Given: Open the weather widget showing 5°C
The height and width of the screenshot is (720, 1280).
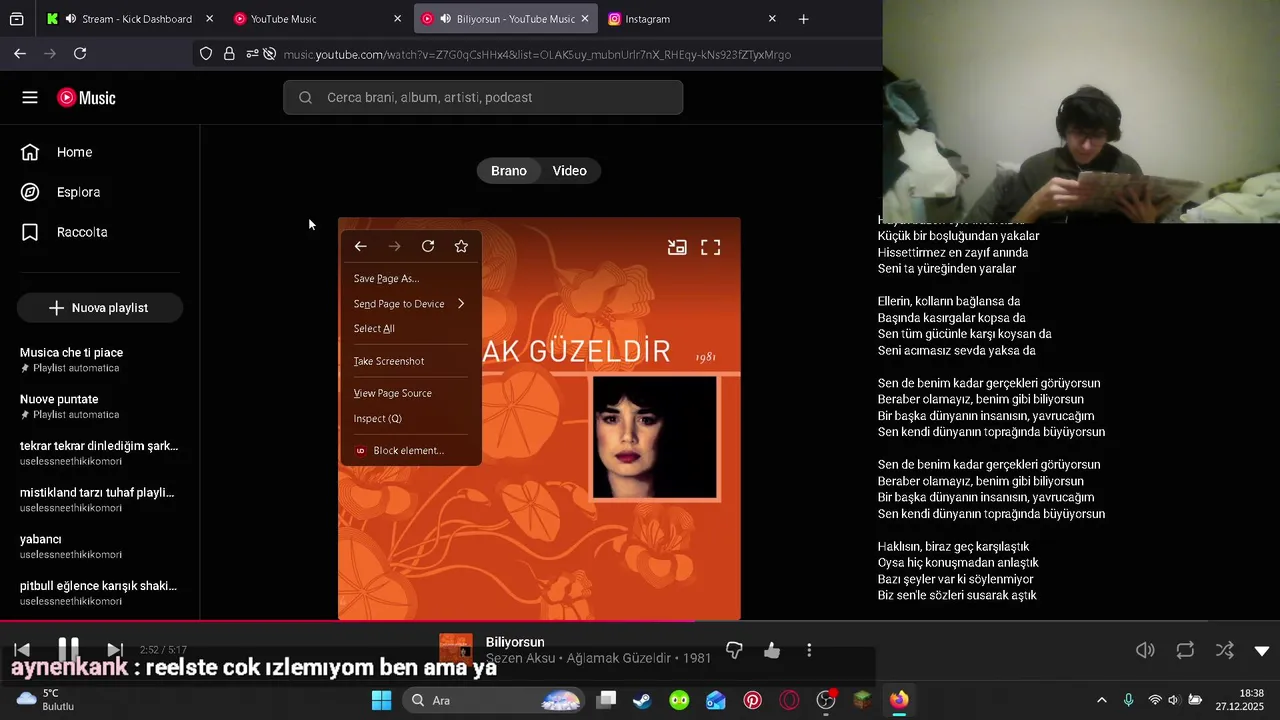Looking at the screenshot, I should (46, 700).
